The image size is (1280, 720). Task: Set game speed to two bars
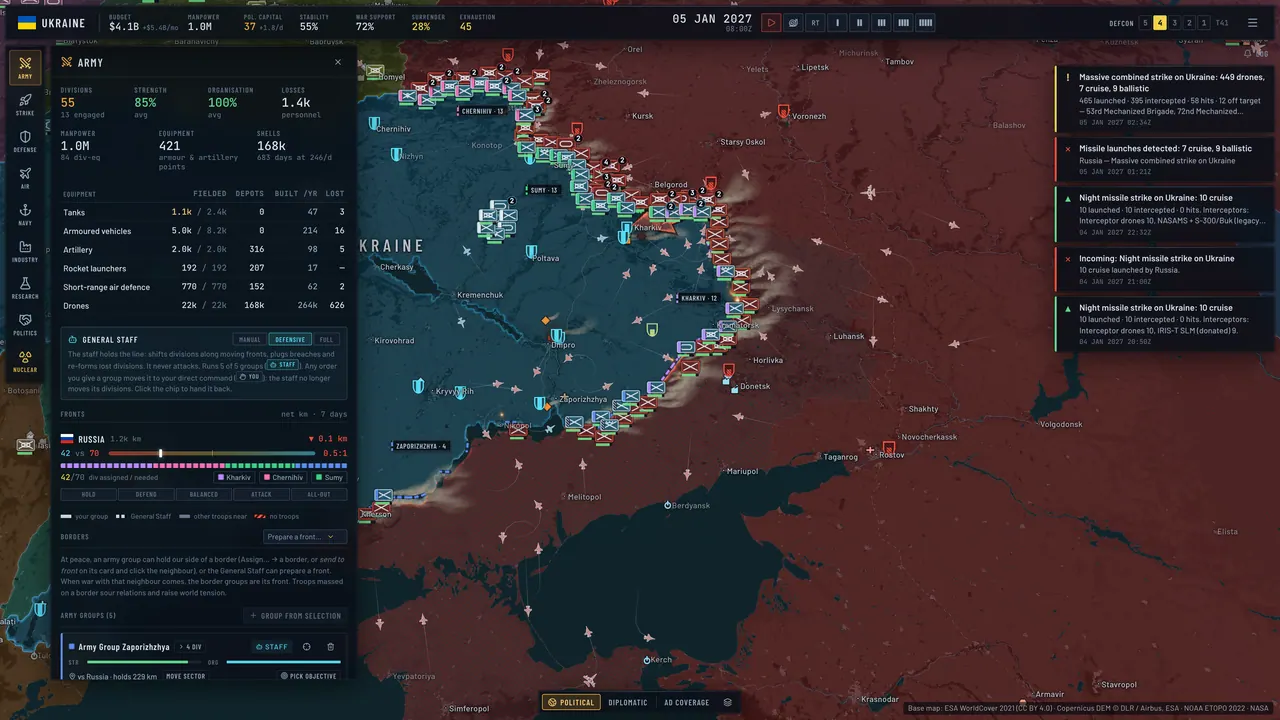[859, 22]
